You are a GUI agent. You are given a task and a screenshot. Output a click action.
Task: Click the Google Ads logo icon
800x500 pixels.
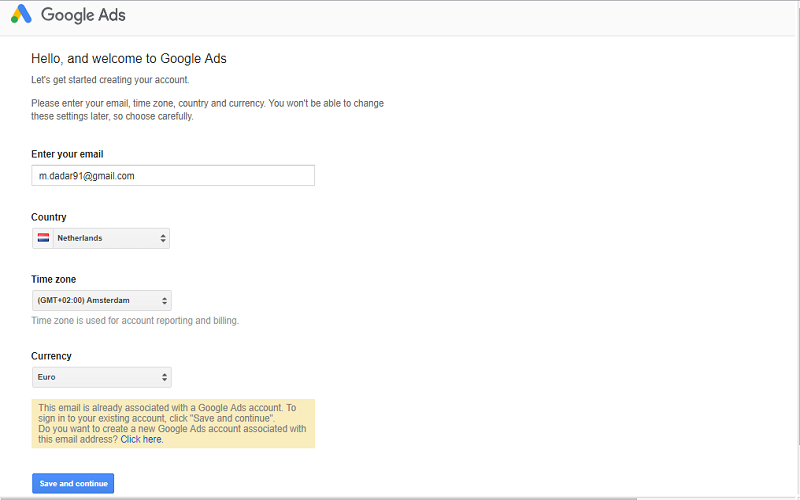pyautogui.click(x=21, y=14)
